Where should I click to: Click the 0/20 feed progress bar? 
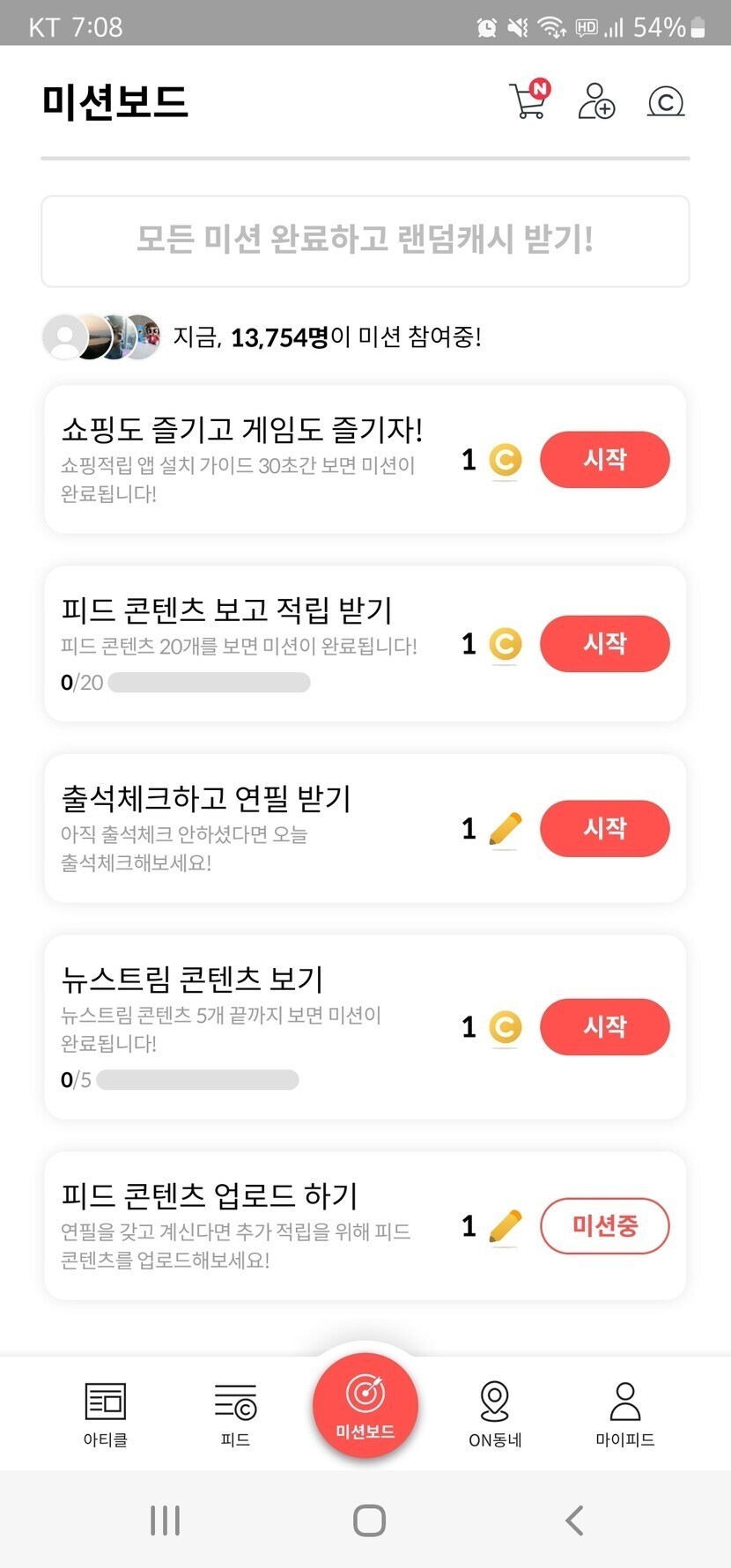click(209, 683)
